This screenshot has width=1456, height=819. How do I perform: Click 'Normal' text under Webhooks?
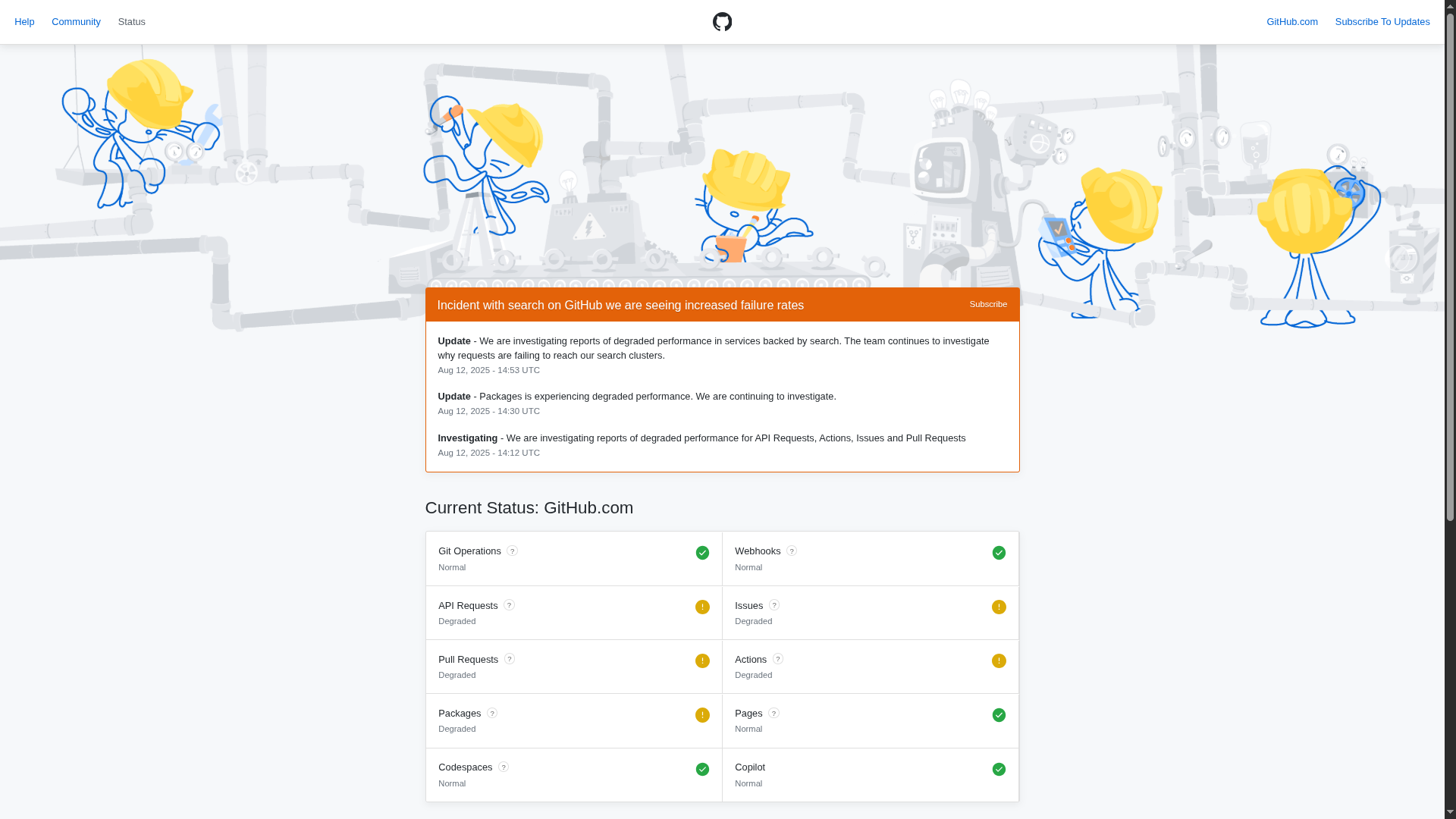[748, 567]
